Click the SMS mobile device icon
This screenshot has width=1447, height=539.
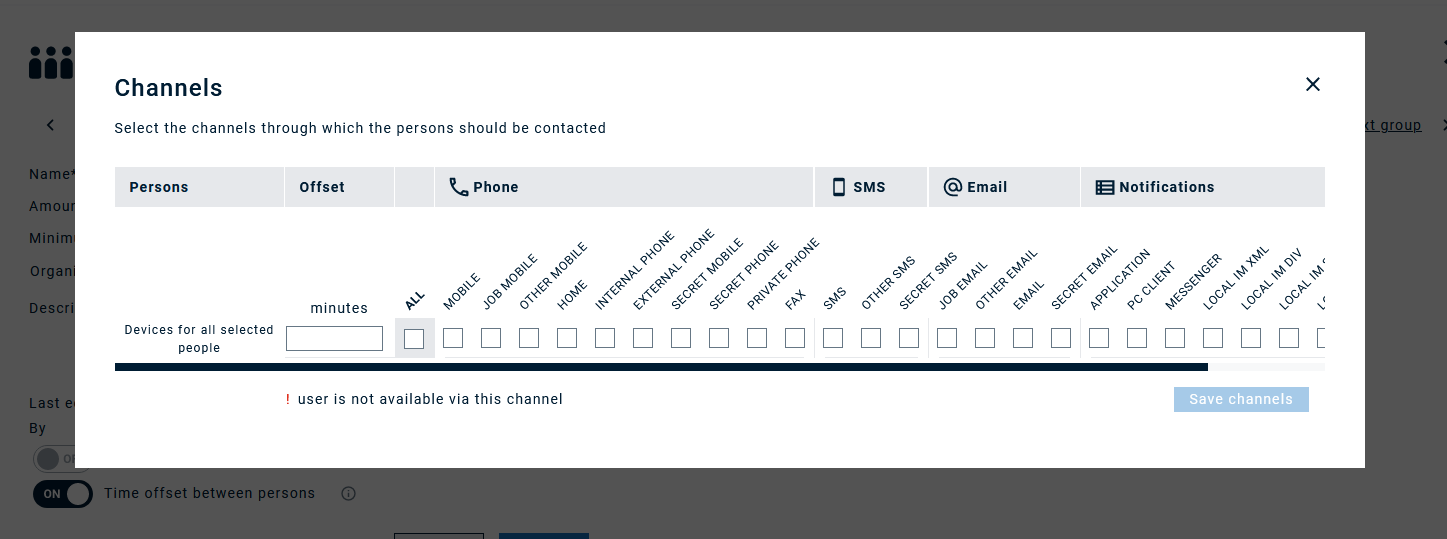click(x=839, y=187)
